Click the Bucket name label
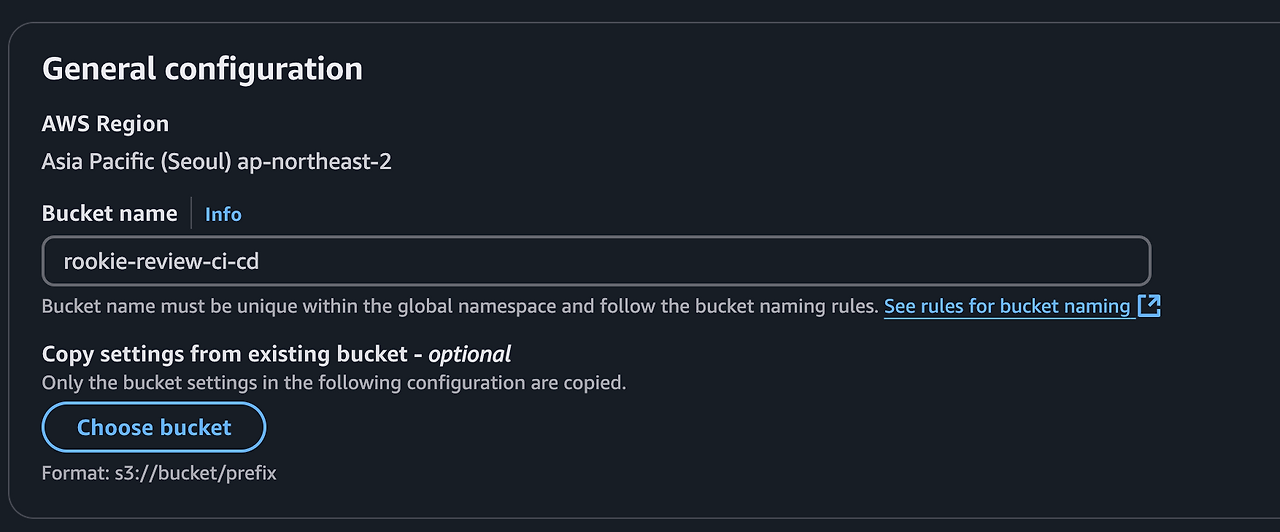 click(110, 213)
